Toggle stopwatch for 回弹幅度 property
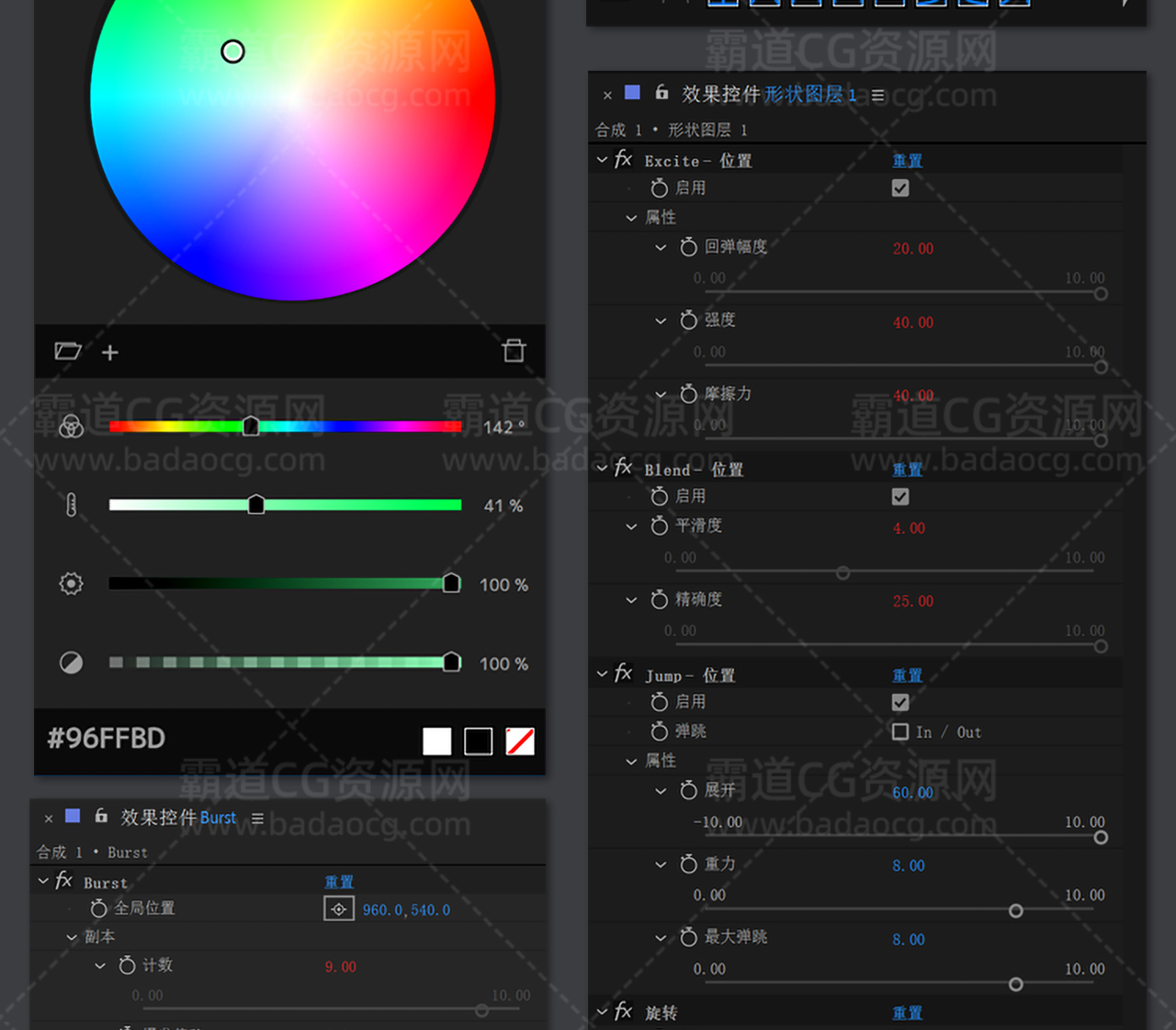The height and width of the screenshot is (1030, 1176). coord(688,247)
